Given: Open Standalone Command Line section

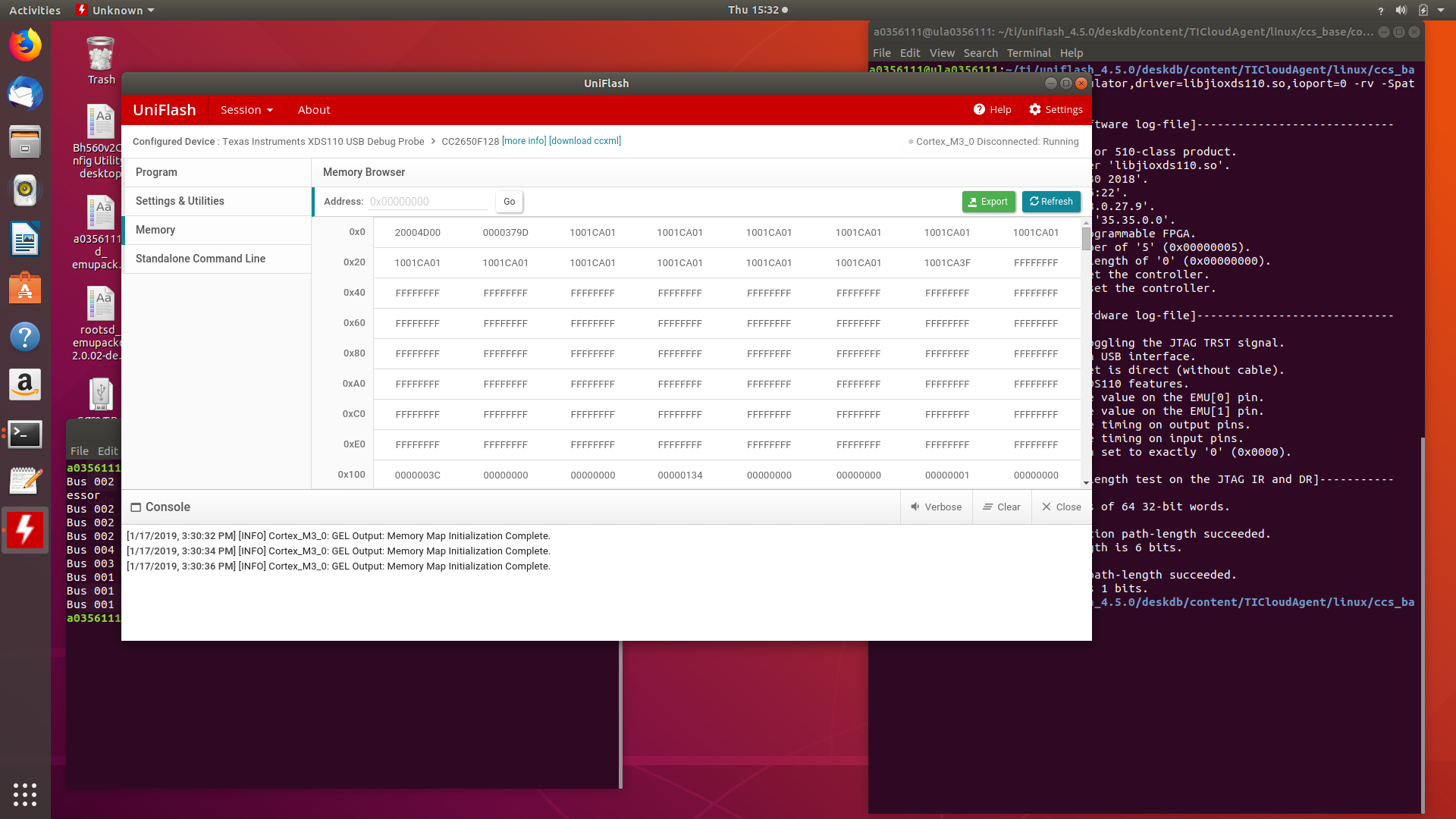Looking at the screenshot, I should pyautogui.click(x=200, y=259).
